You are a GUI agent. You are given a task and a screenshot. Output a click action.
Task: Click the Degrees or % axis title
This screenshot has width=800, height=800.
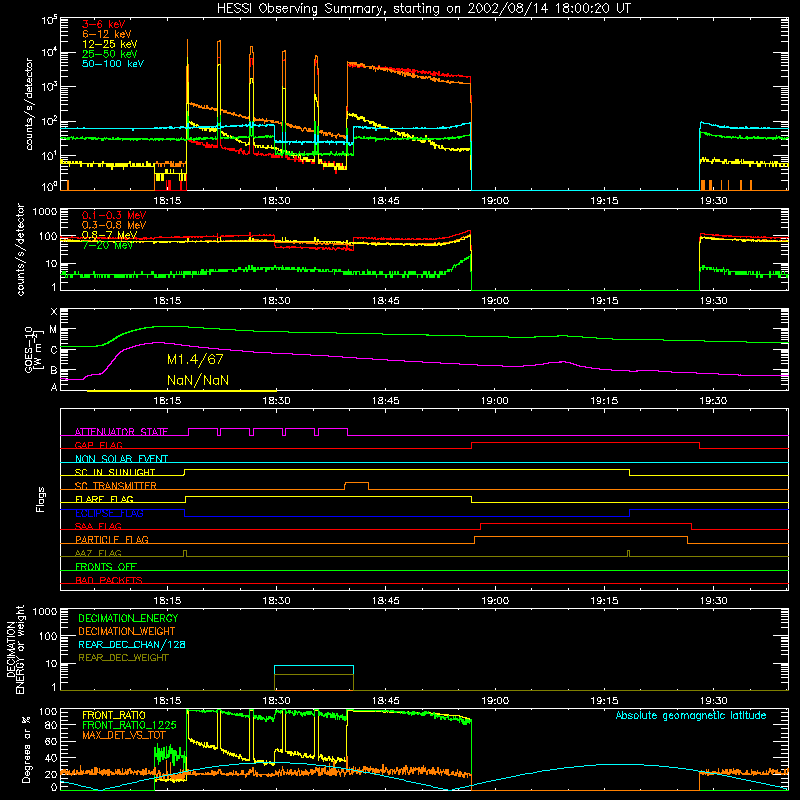pyautogui.click(x=26, y=750)
